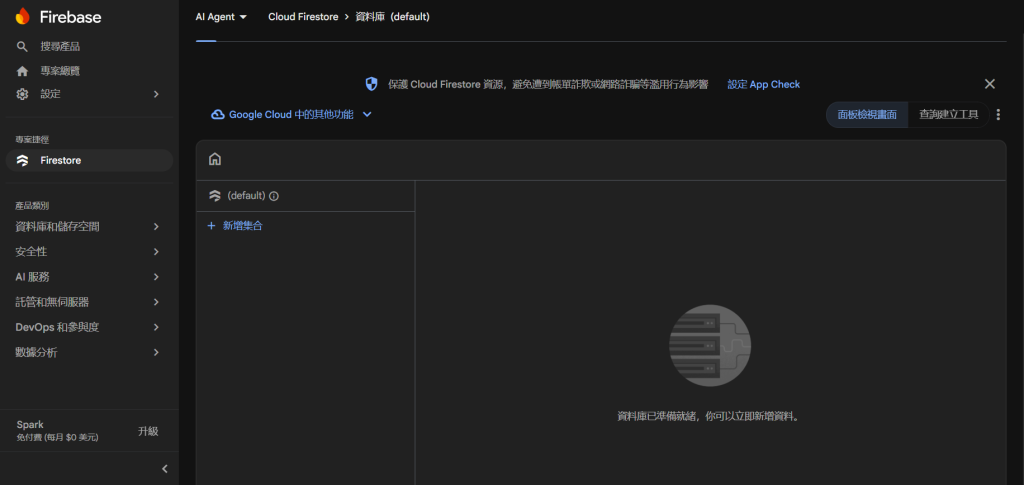Click the Firestore icon in sidebar shortcut

(22, 161)
